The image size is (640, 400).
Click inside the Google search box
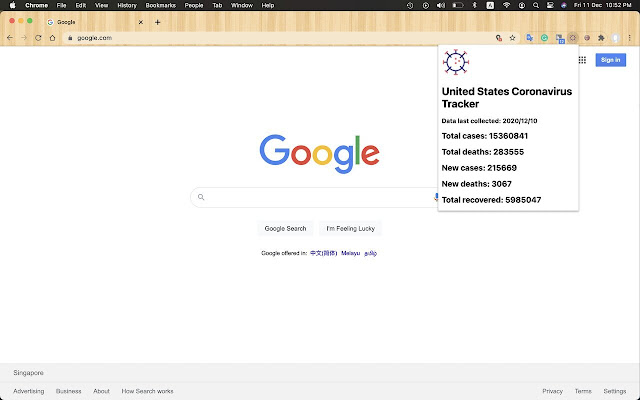(318, 197)
